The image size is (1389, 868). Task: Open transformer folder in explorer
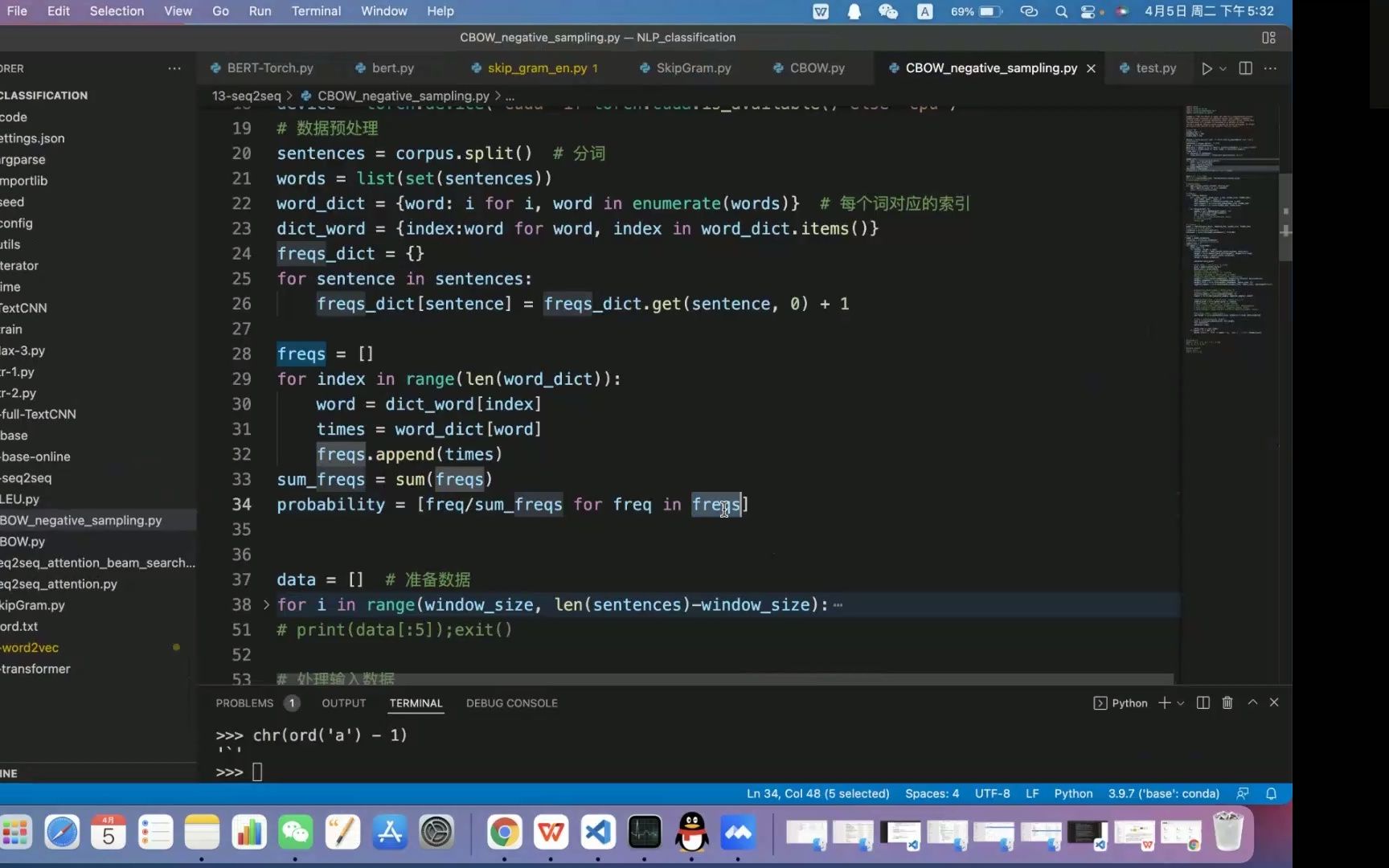[98, 669]
